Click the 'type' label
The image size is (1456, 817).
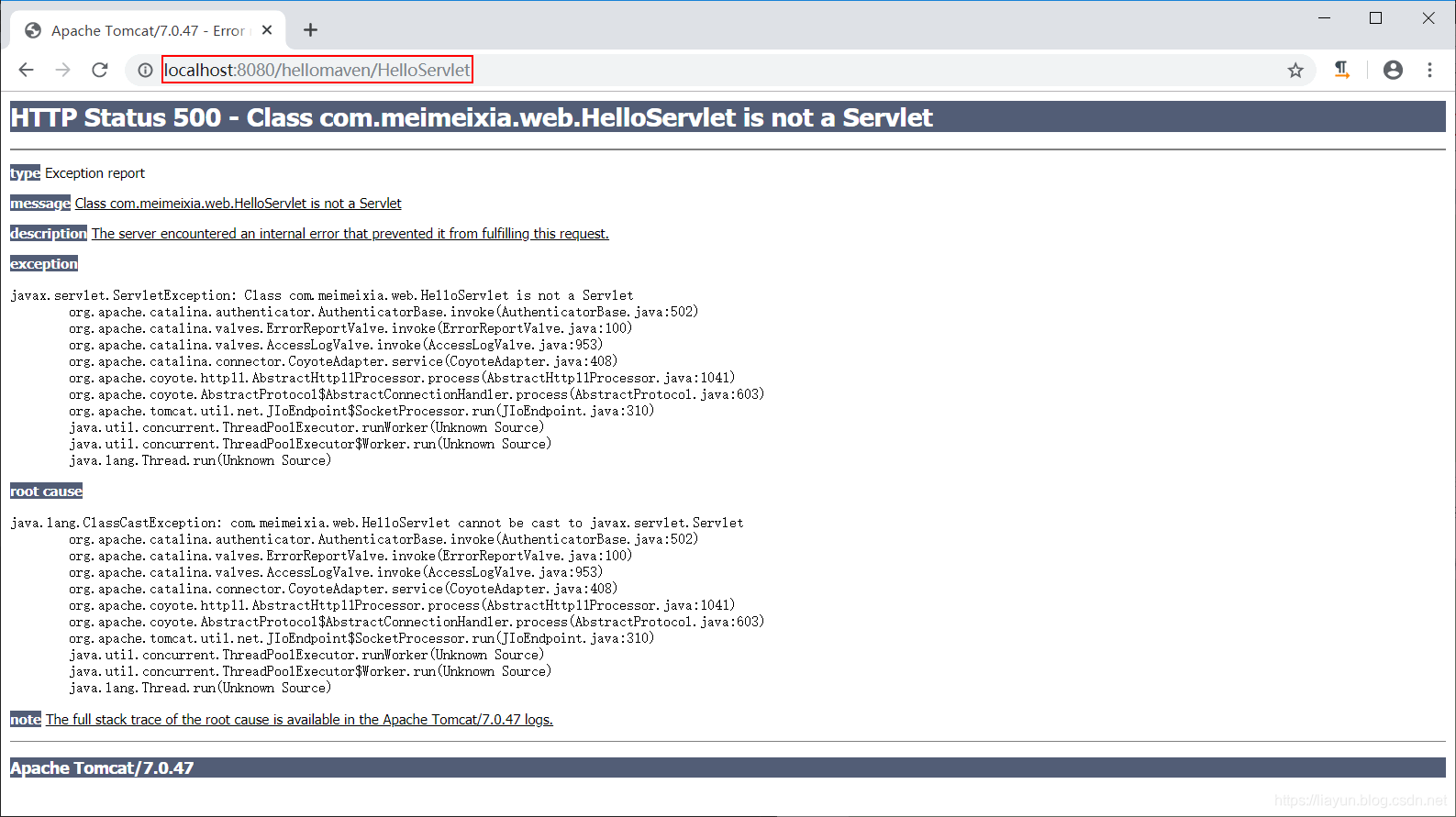[x=25, y=173]
